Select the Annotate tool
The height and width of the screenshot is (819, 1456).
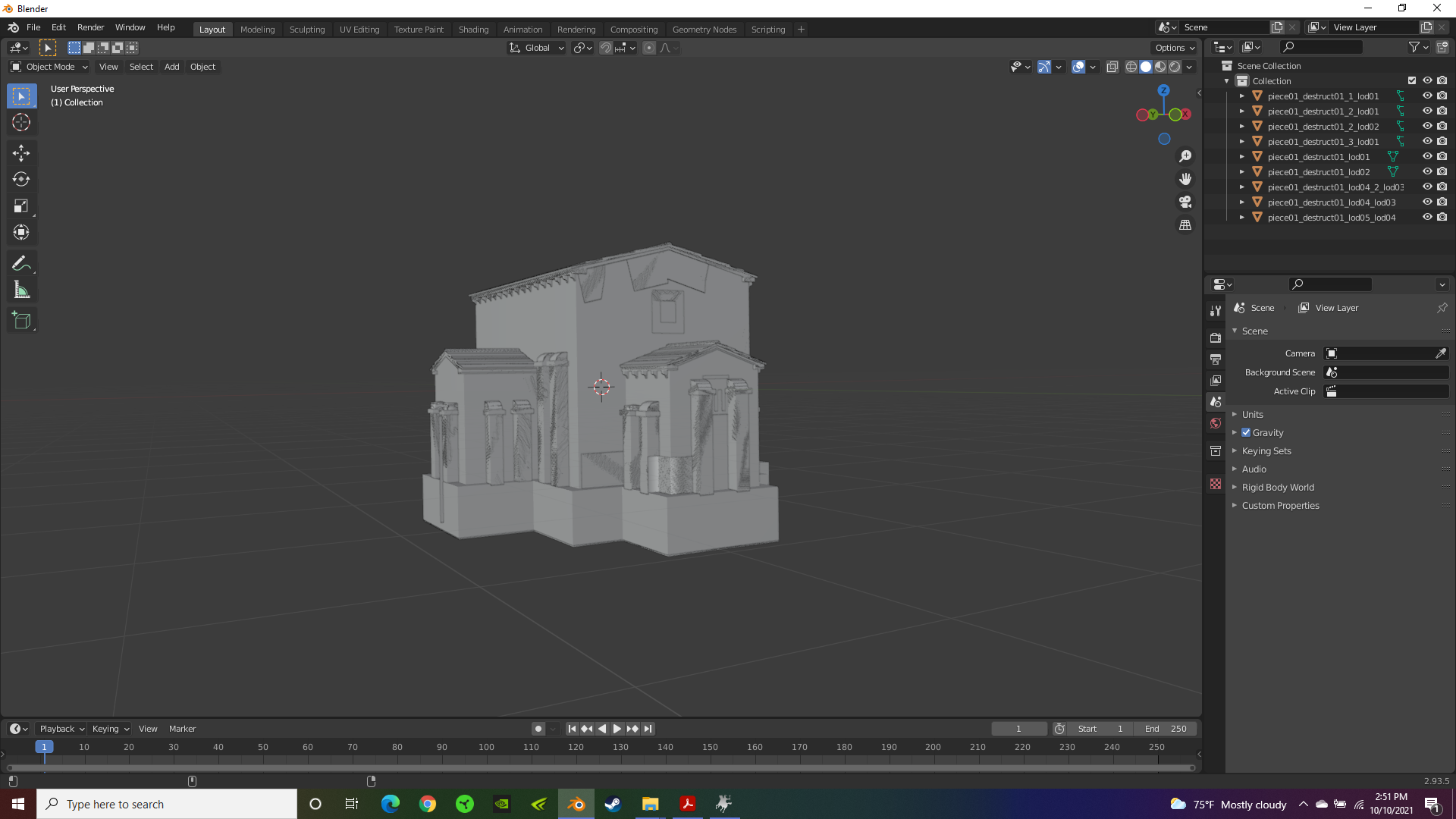coord(21,264)
